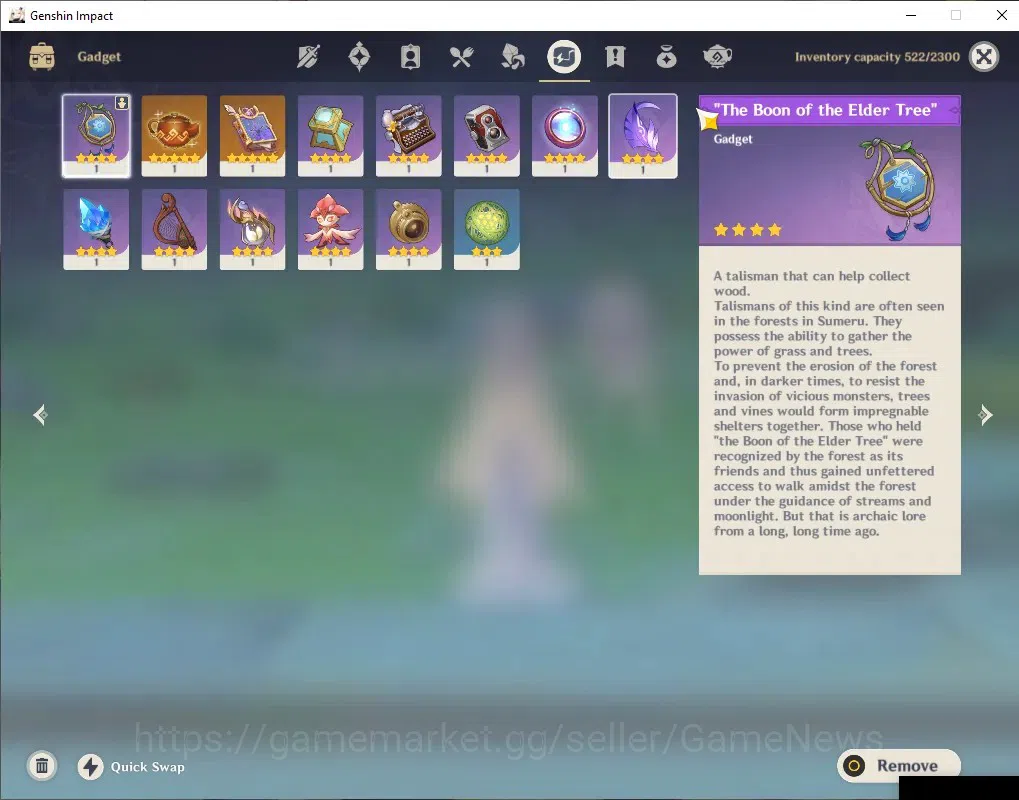Open the Weapons inventory tab
This screenshot has width=1019, height=800.
pos(308,57)
